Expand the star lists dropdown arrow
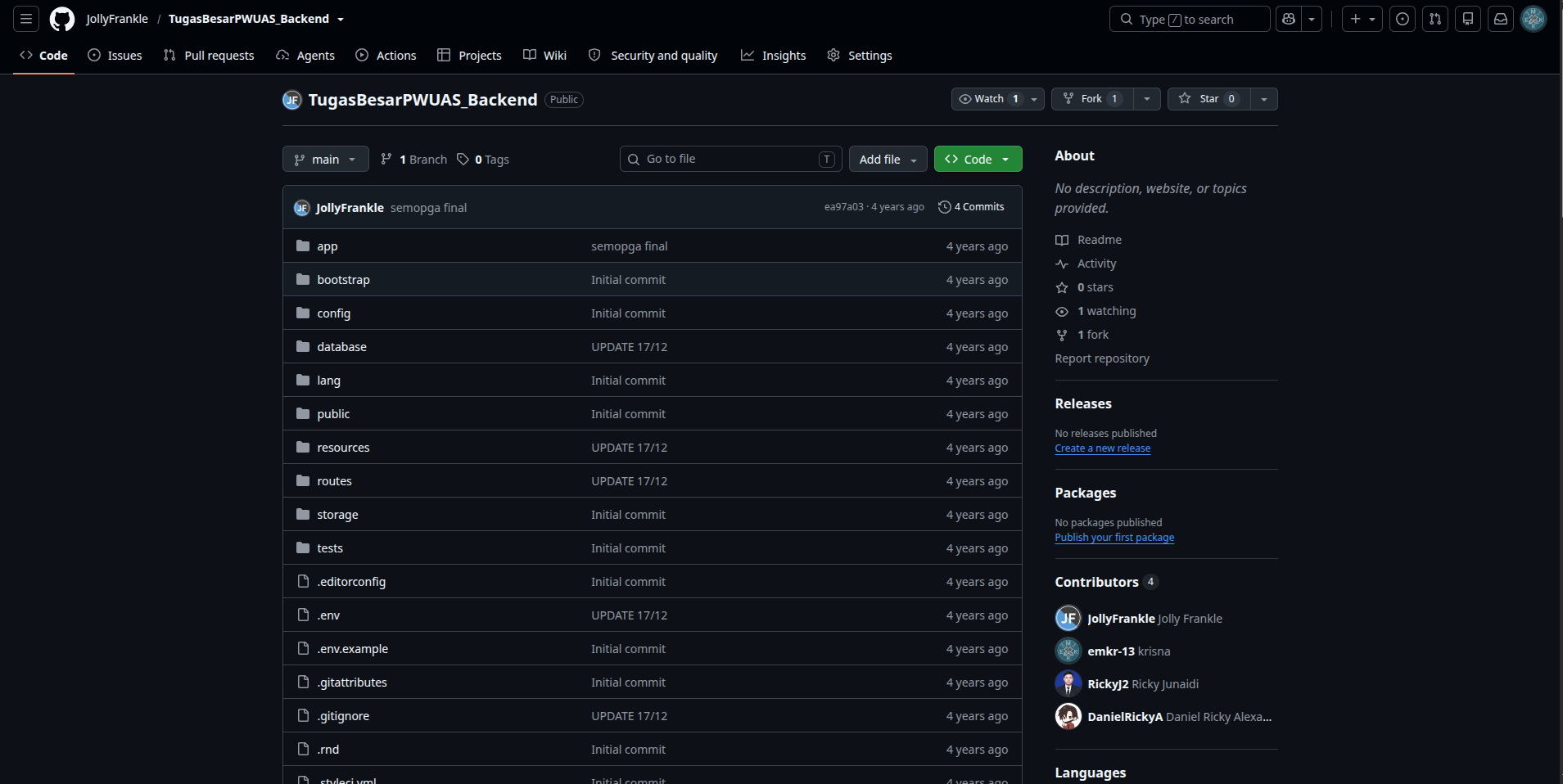This screenshot has height=784, width=1563. (1264, 99)
